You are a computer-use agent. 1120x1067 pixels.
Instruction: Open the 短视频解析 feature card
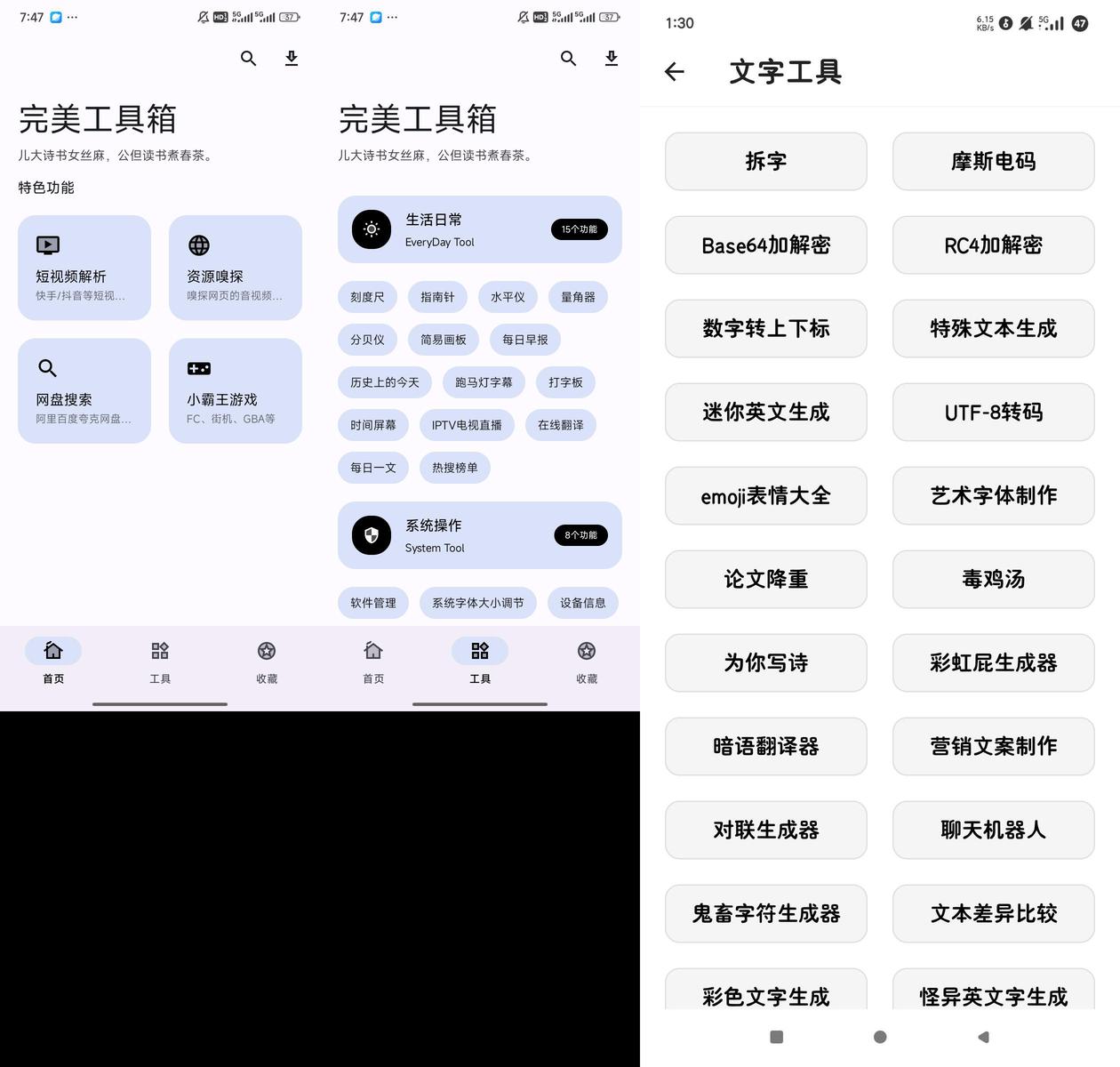(84, 267)
